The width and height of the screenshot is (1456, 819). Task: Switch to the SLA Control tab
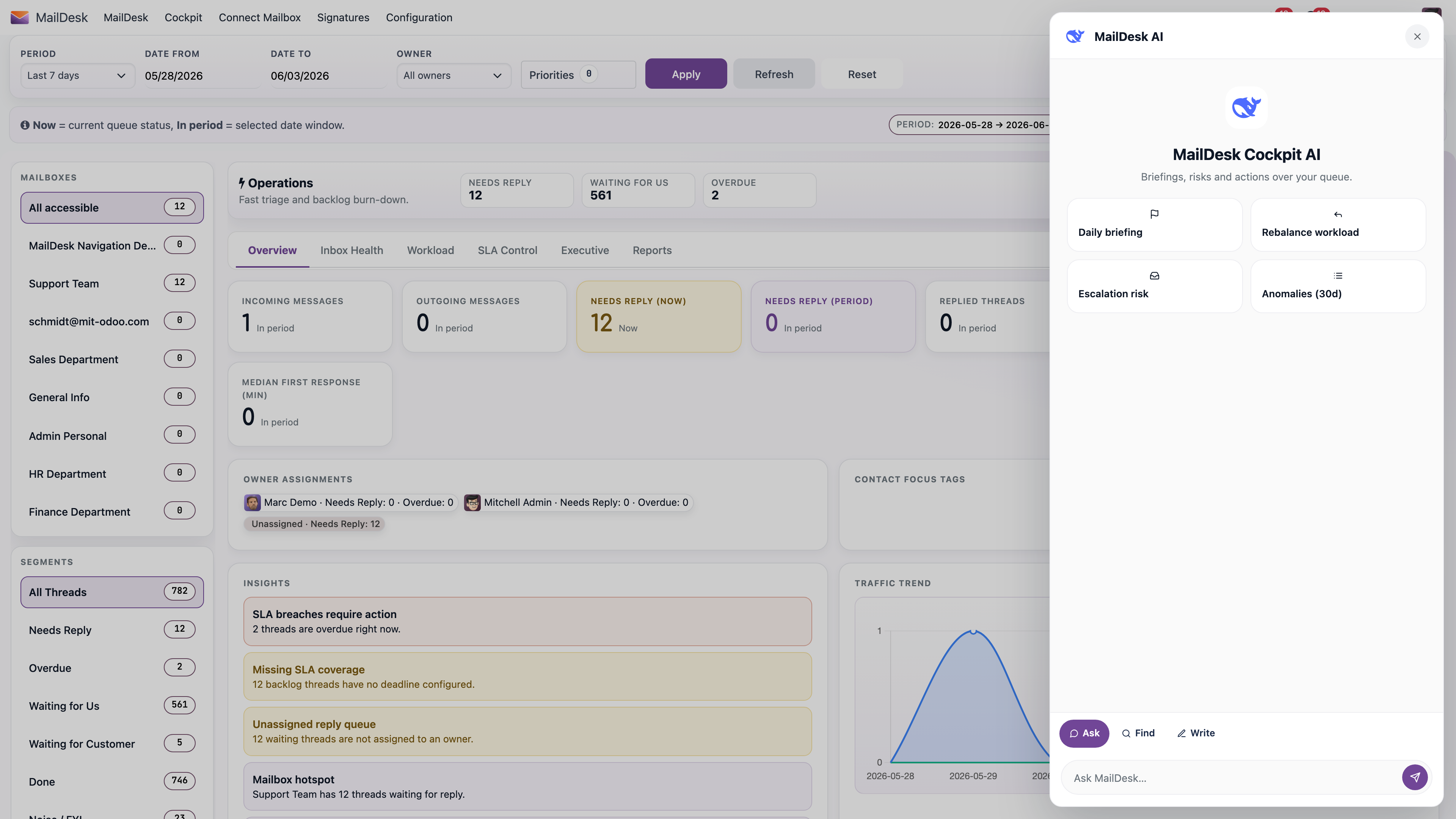(x=507, y=250)
